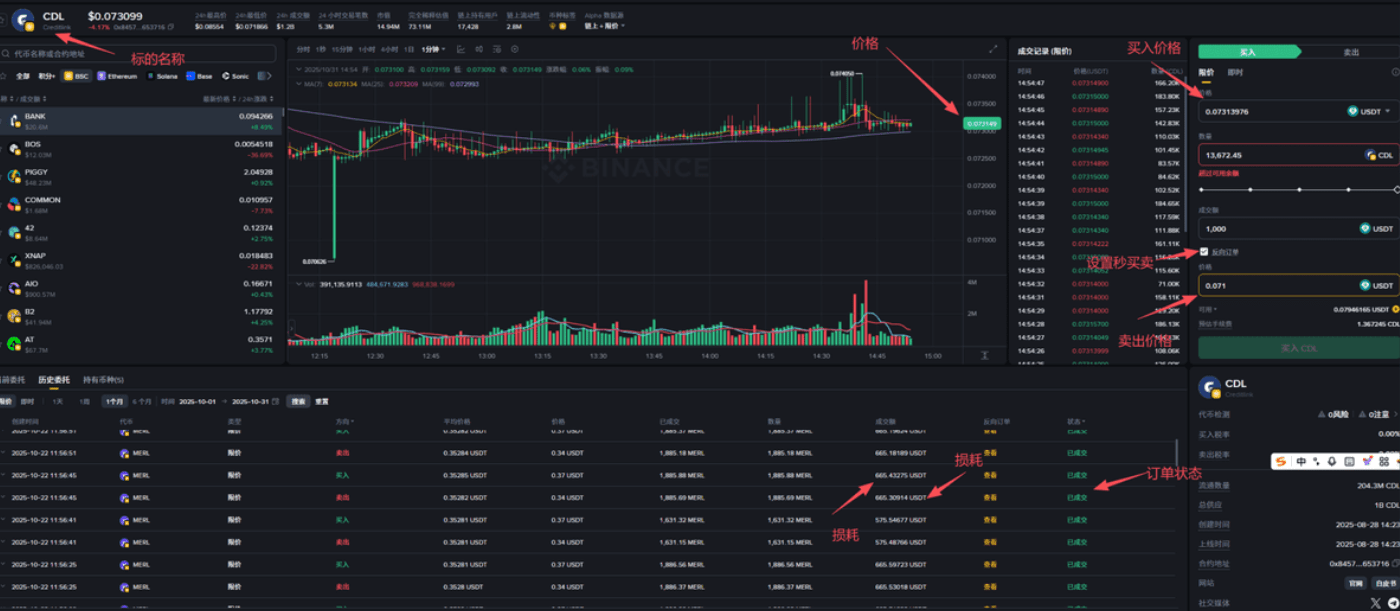Click the 搜索 search button in history
Viewport: 1400px width, 611px height.
click(x=298, y=401)
